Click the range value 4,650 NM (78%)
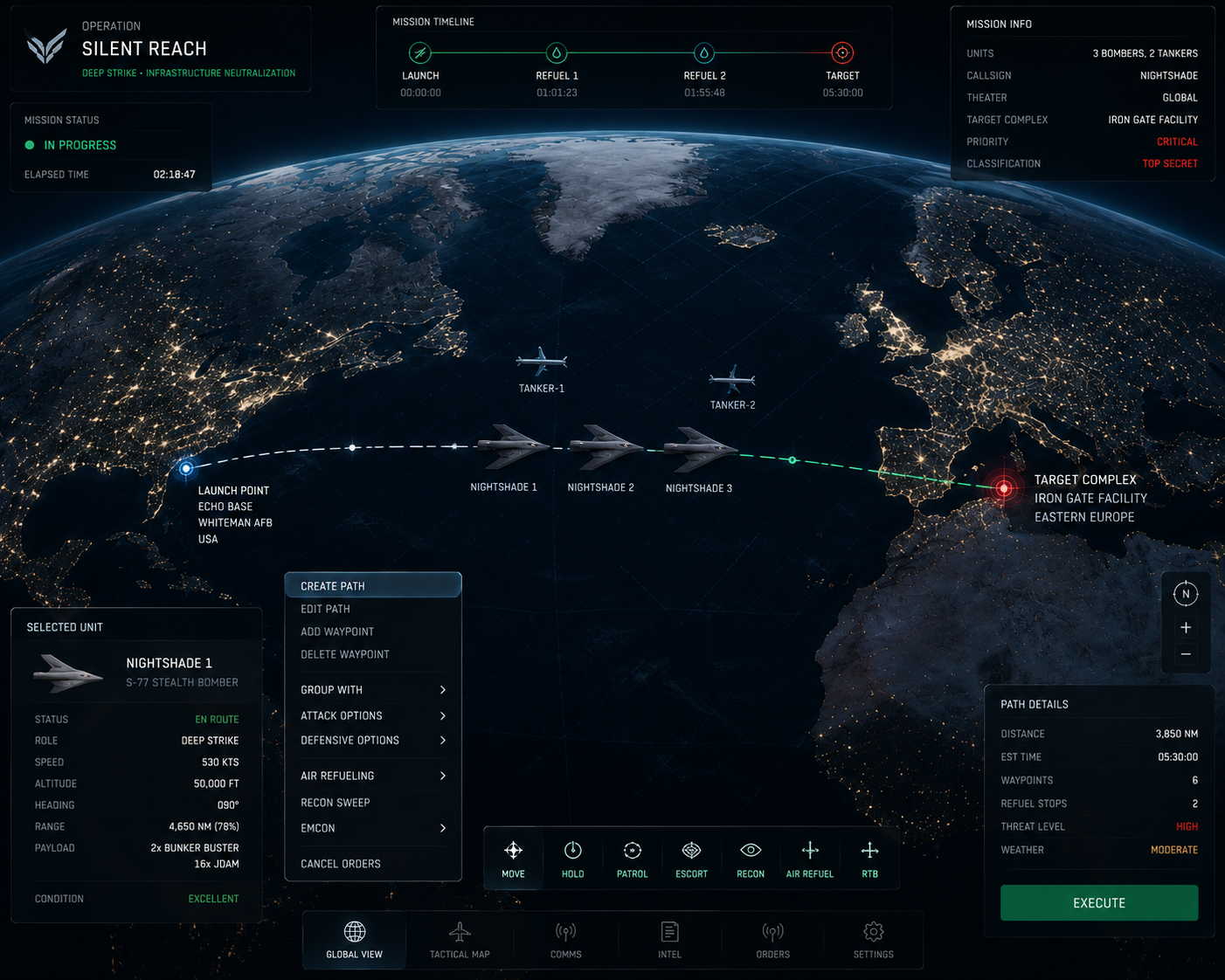 tap(204, 826)
